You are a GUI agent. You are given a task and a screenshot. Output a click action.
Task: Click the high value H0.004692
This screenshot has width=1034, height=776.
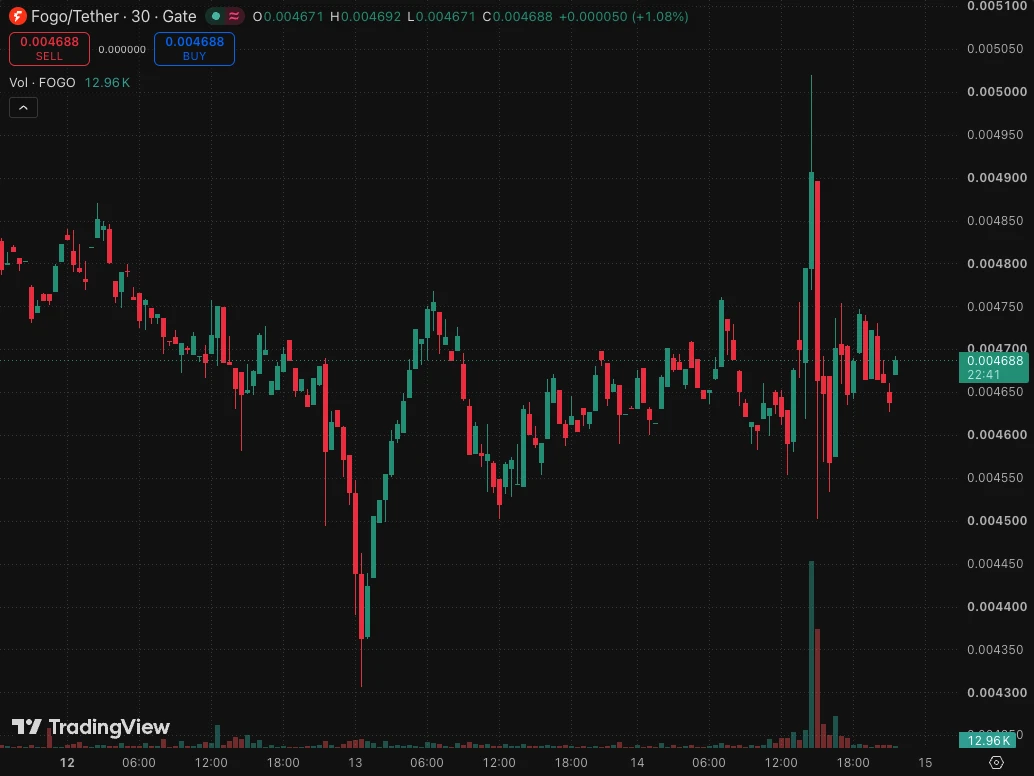365,16
